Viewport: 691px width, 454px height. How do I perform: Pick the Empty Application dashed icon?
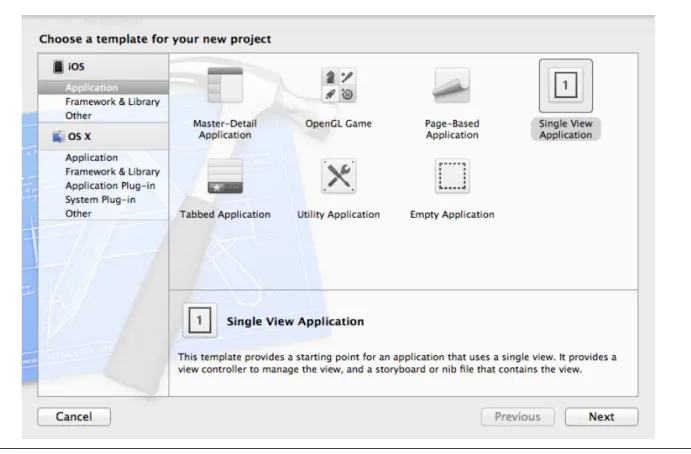pos(452,176)
